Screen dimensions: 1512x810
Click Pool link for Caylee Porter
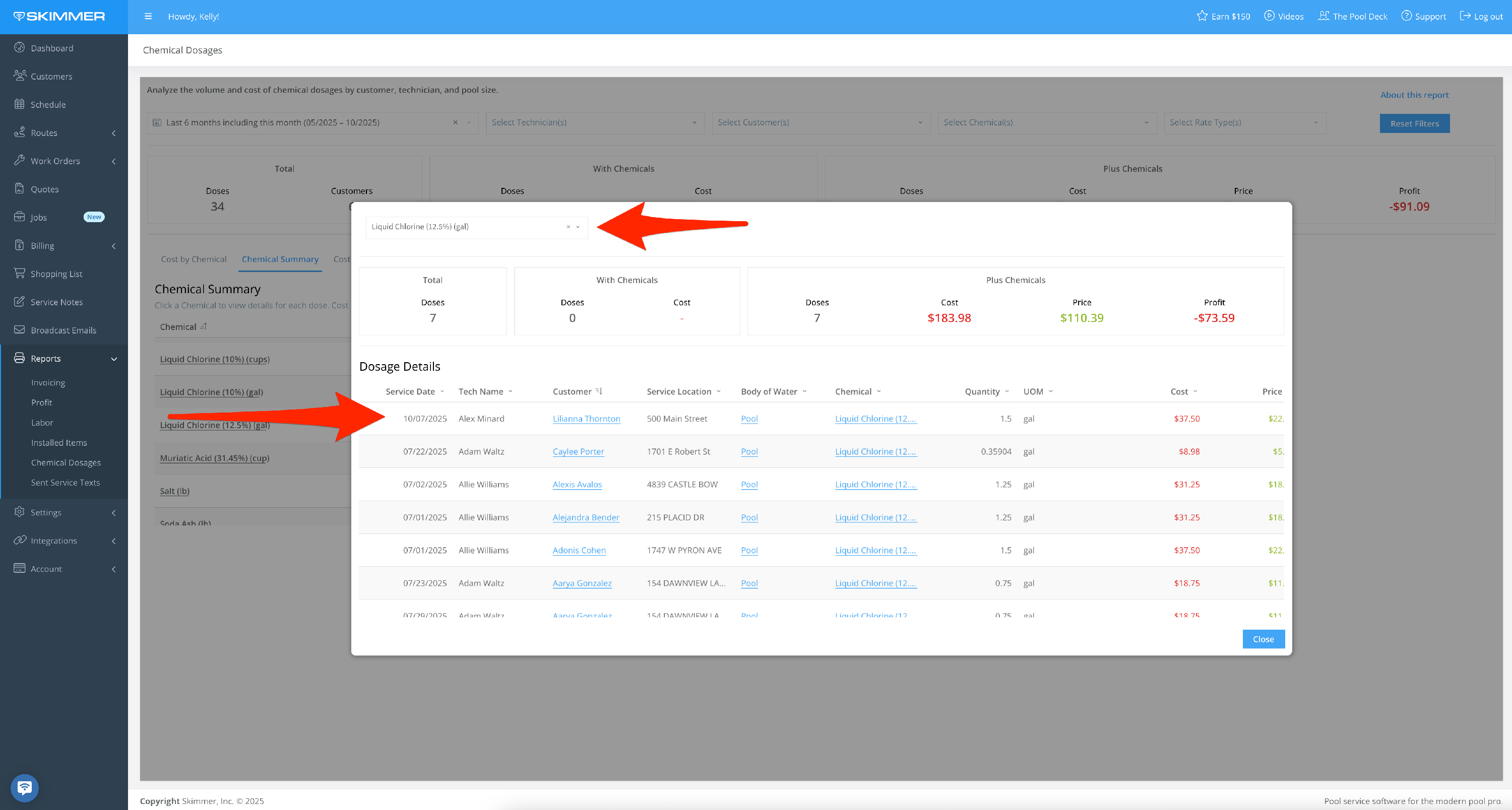[749, 451]
